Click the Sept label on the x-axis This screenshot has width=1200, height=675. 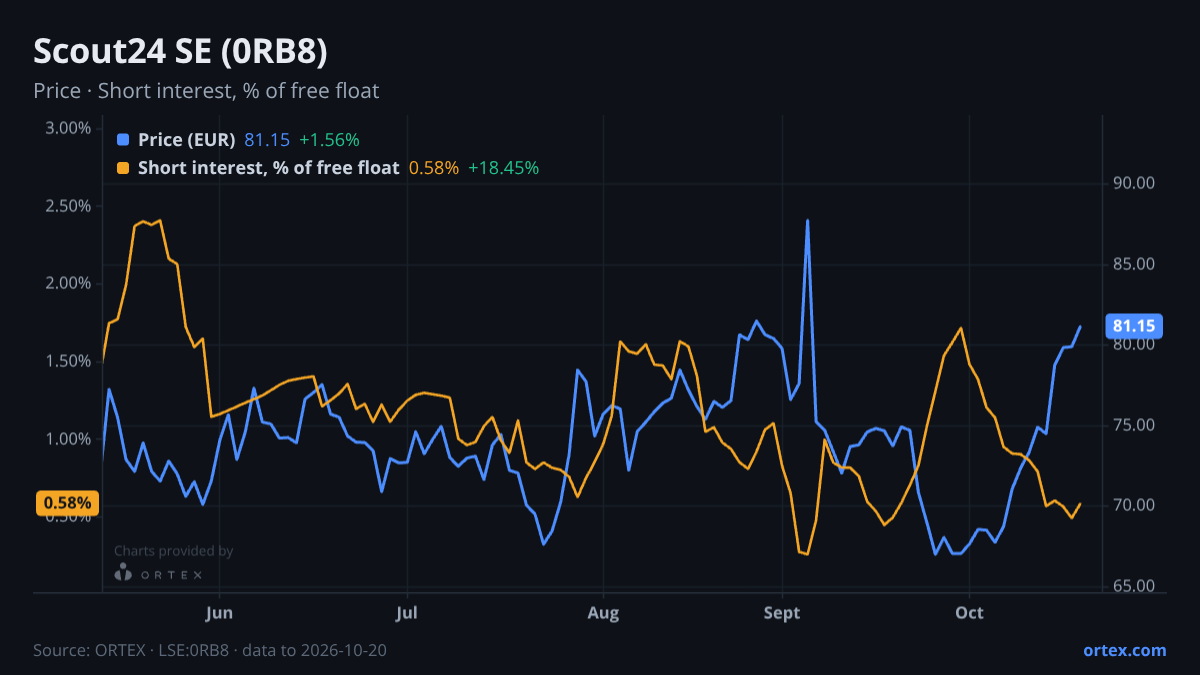pos(782,612)
